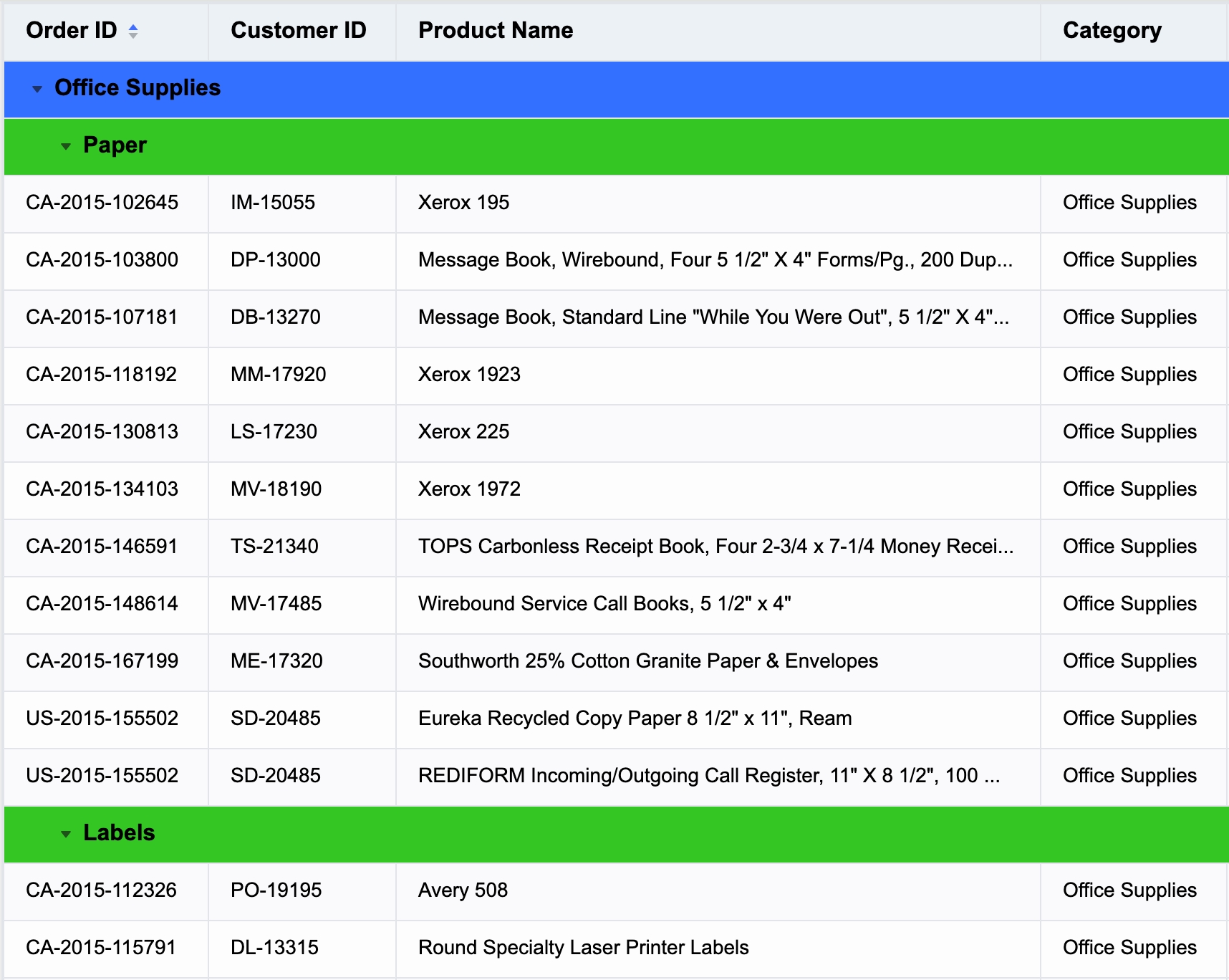Click customer ID IM-15055
1229x980 pixels.
coord(302,203)
